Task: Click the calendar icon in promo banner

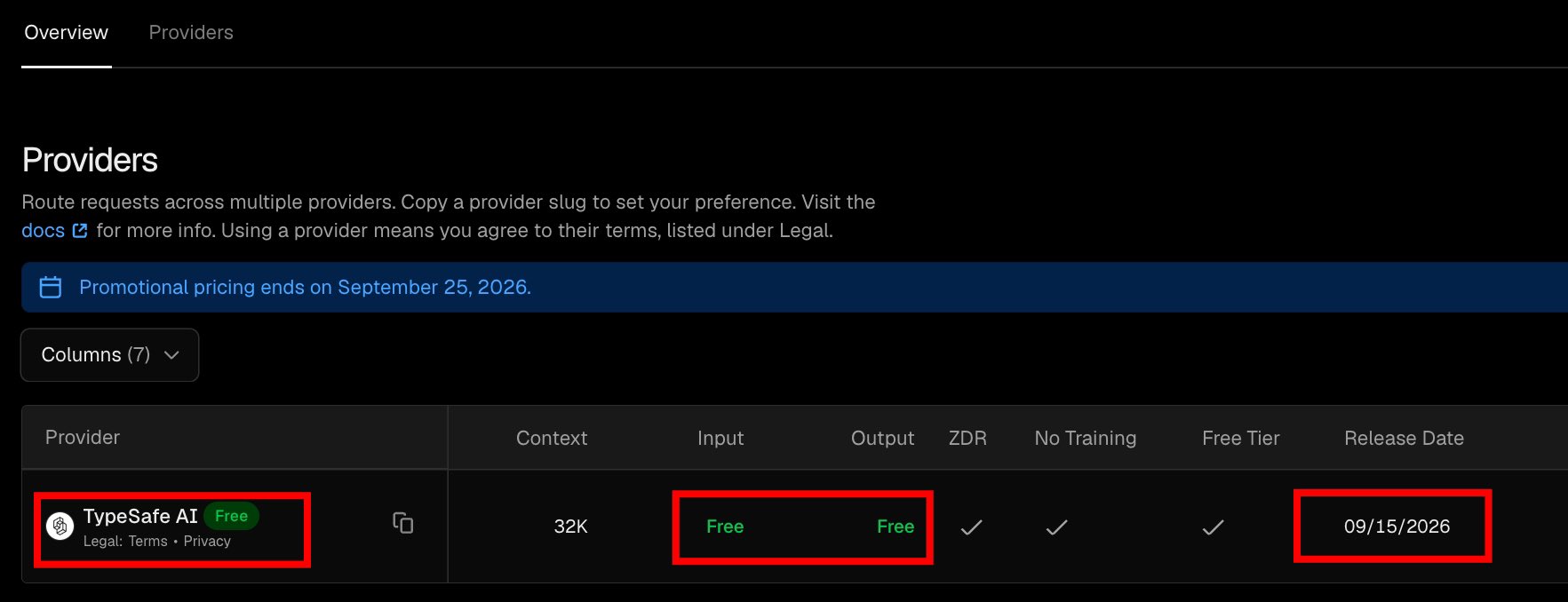Action: pyautogui.click(x=51, y=287)
